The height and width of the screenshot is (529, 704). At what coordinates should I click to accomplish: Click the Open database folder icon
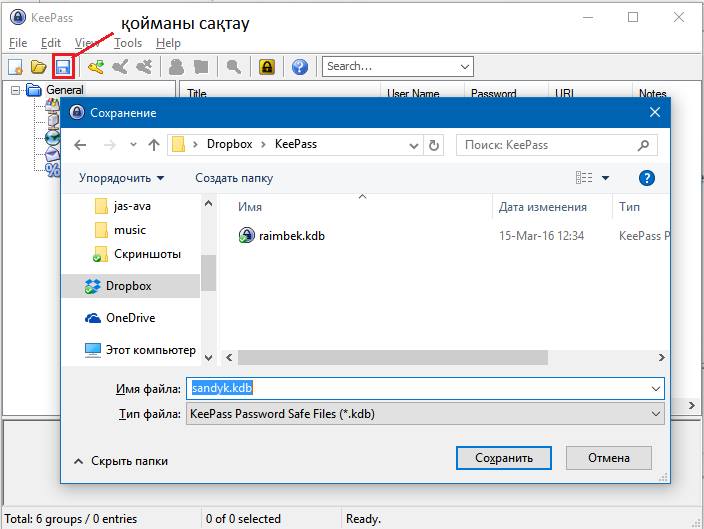[39, 67]
